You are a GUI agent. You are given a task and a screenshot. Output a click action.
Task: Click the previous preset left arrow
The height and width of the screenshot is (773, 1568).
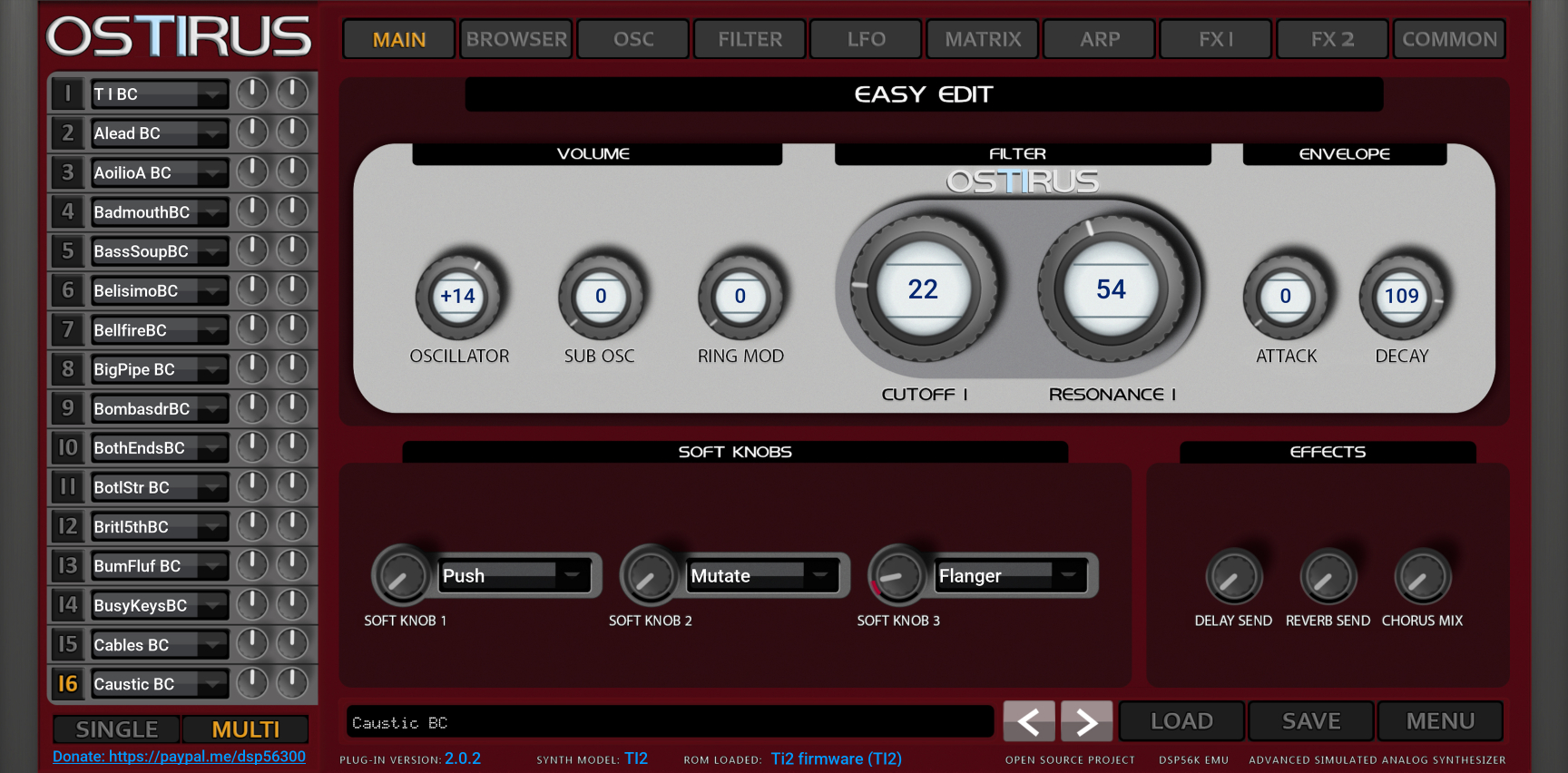coord(1028,721)
